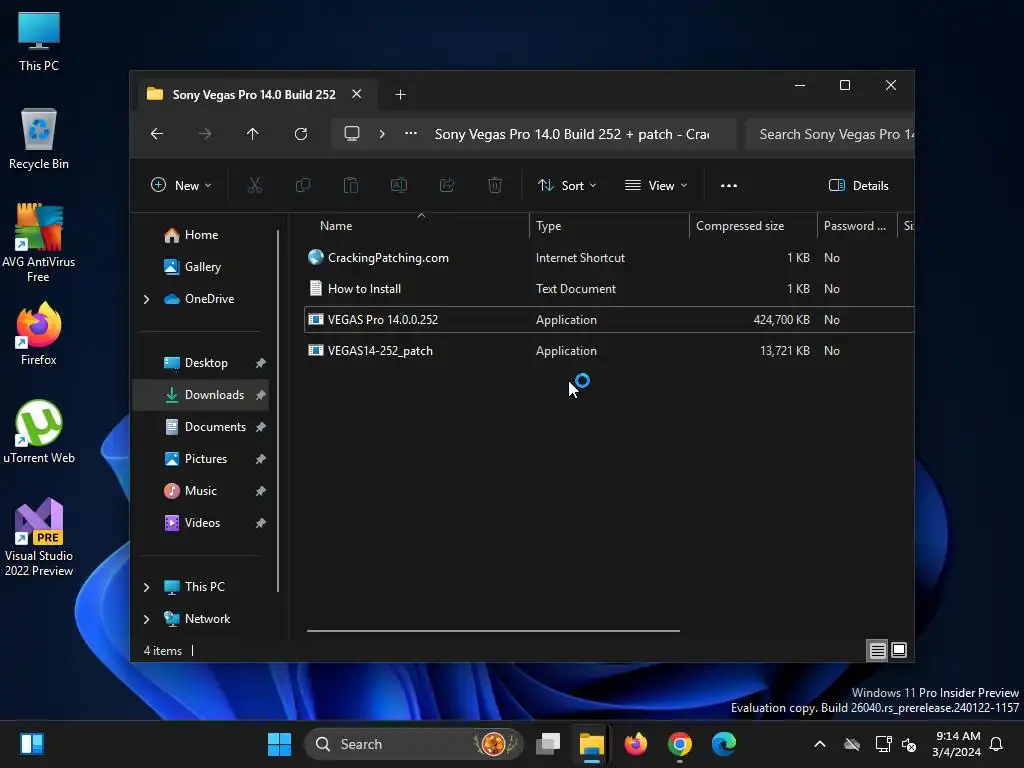Screen dimensions: 1024x768
Task: Click the PC monitor icon in address bar
Action: point(352,134)
